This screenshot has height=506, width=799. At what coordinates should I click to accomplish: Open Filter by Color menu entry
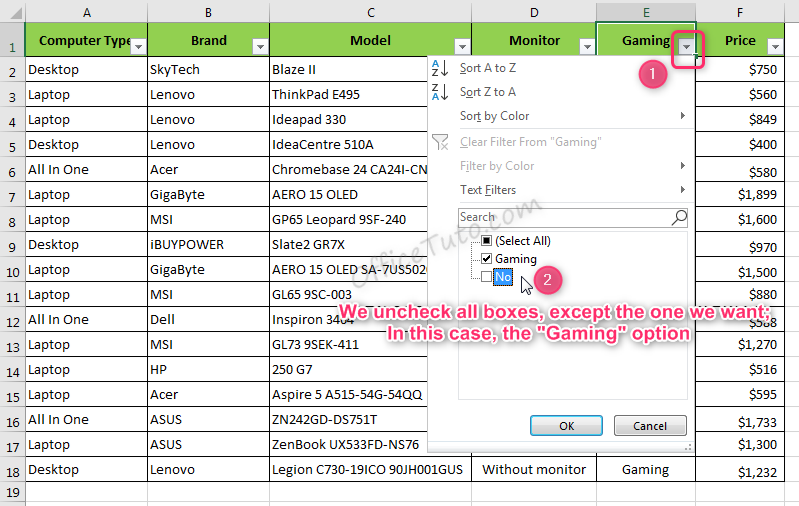[562, 166]
